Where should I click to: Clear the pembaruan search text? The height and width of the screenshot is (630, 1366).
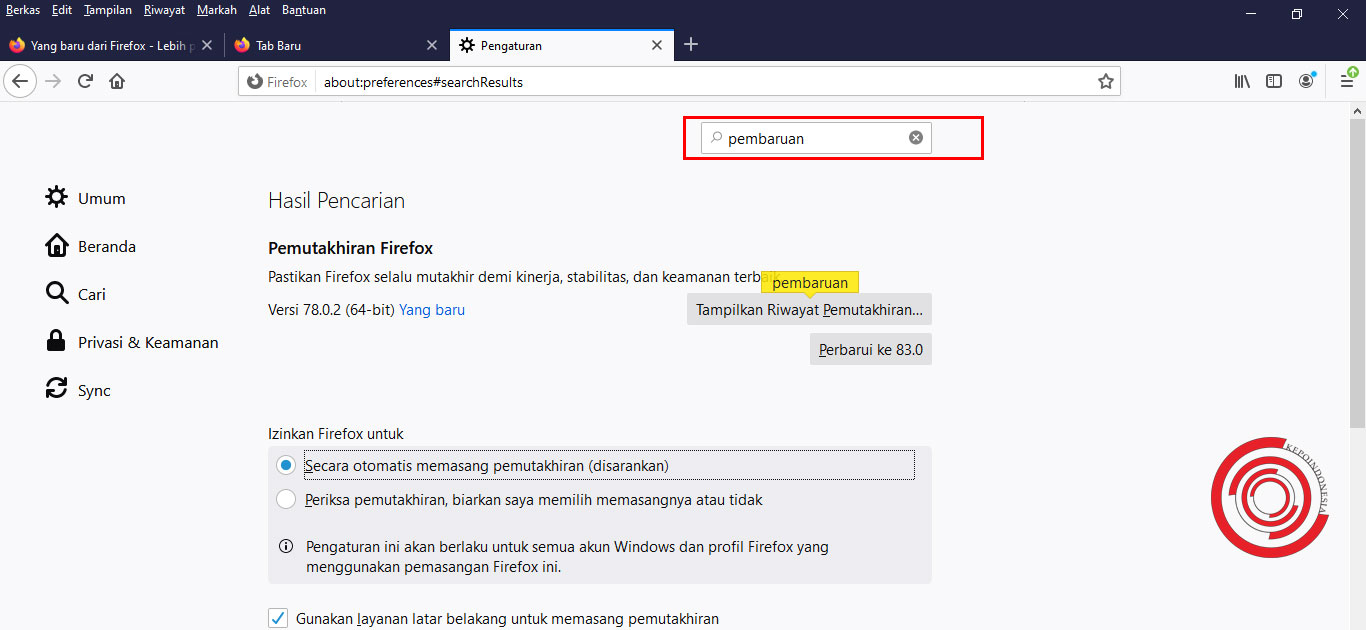coord(916,138)
